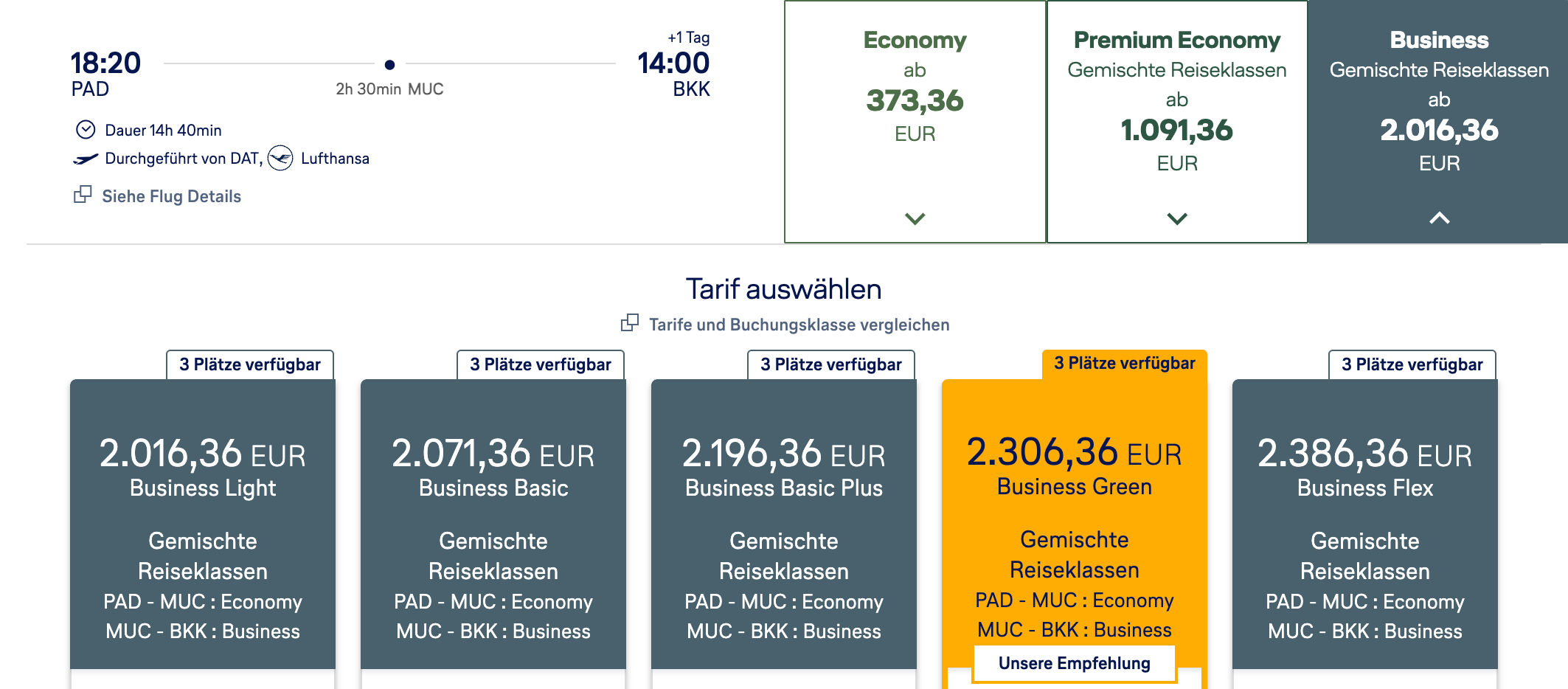Collapse the Business fare chevron
This screenshot has height=689, width=1568.
[1439, 218]
